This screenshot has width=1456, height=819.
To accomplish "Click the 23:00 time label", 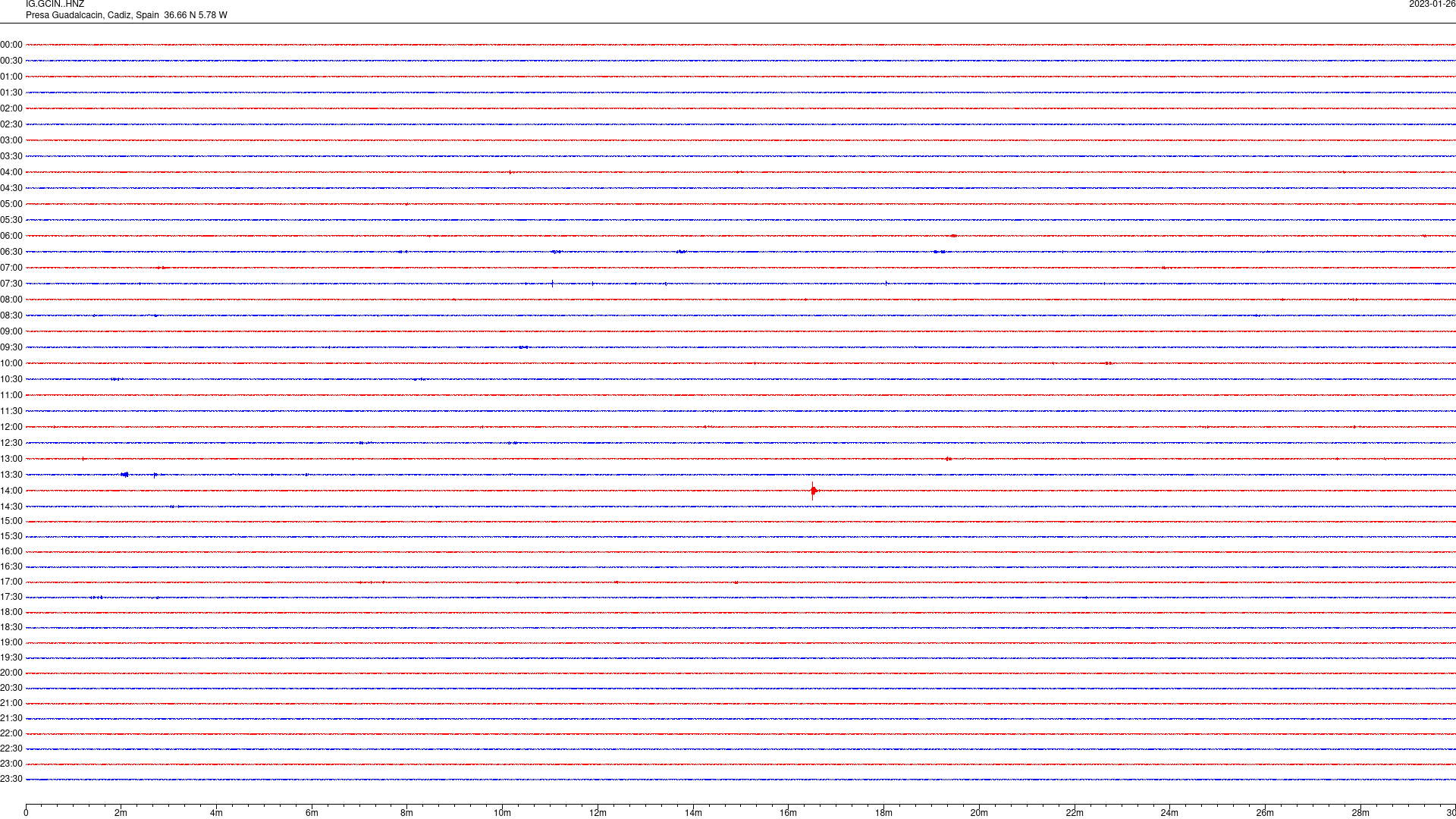I will 11,764.
